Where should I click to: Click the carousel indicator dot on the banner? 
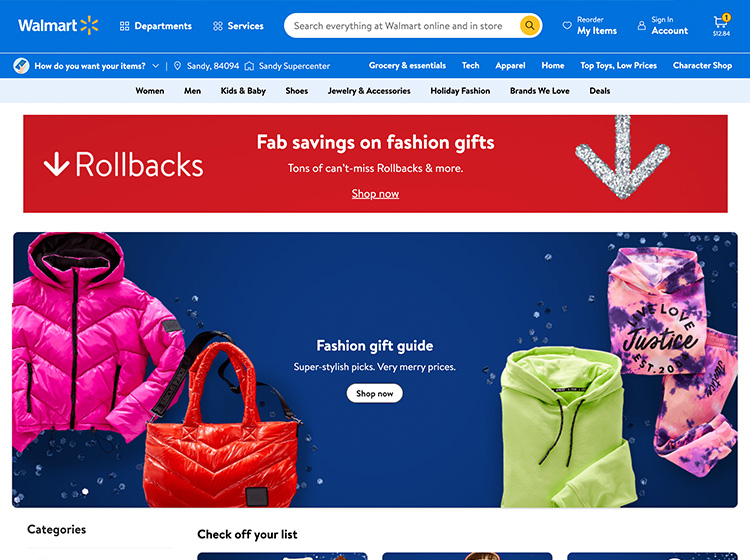tap(85, 491)
